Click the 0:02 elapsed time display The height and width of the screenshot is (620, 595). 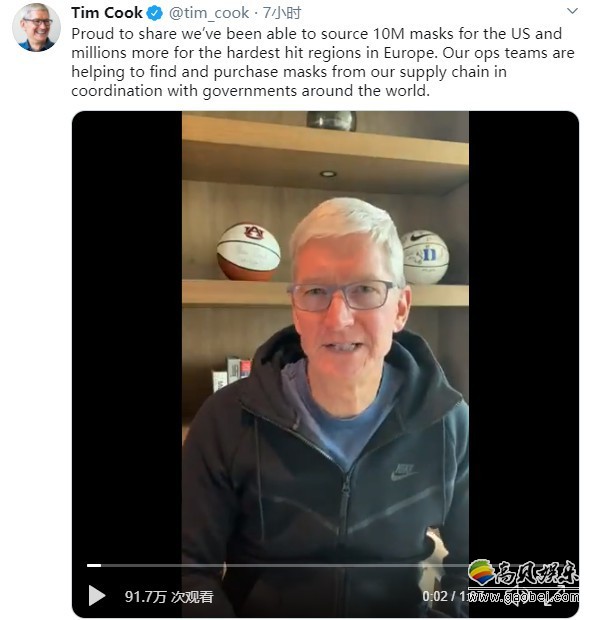(435, 596)
